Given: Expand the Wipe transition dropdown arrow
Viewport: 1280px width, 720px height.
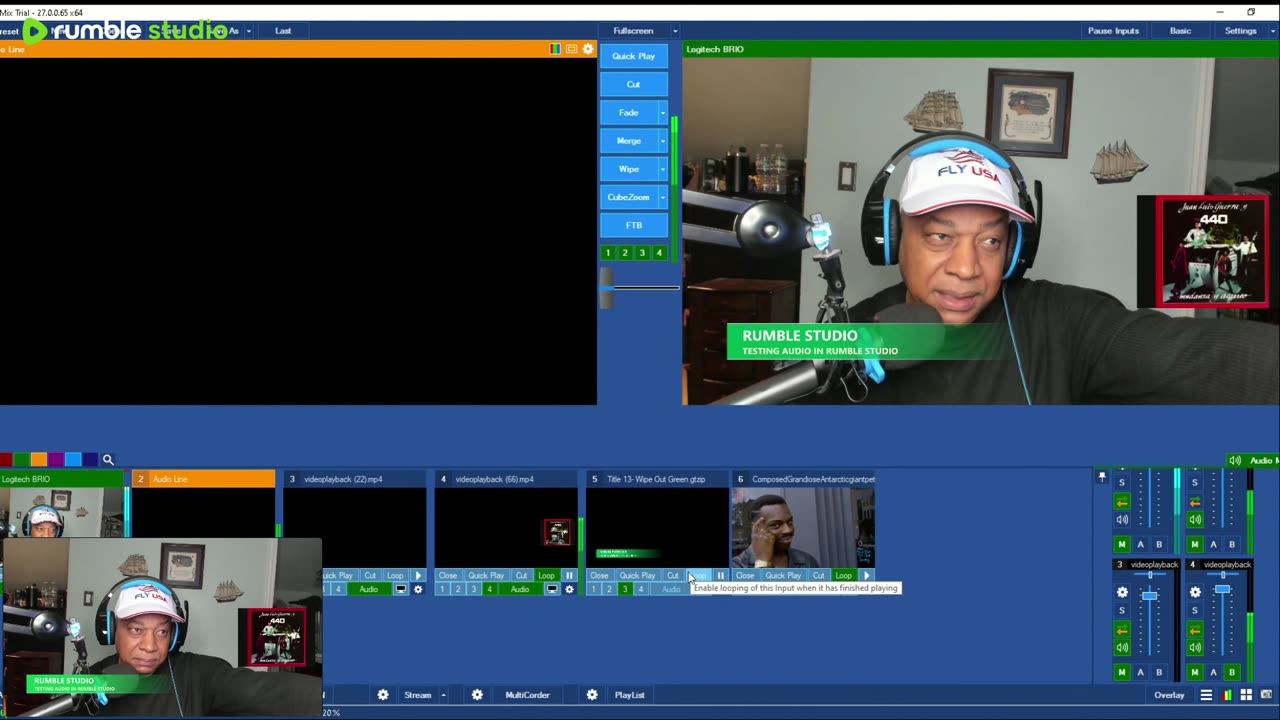Looking at the screenshot, I should tap(662, 169).
